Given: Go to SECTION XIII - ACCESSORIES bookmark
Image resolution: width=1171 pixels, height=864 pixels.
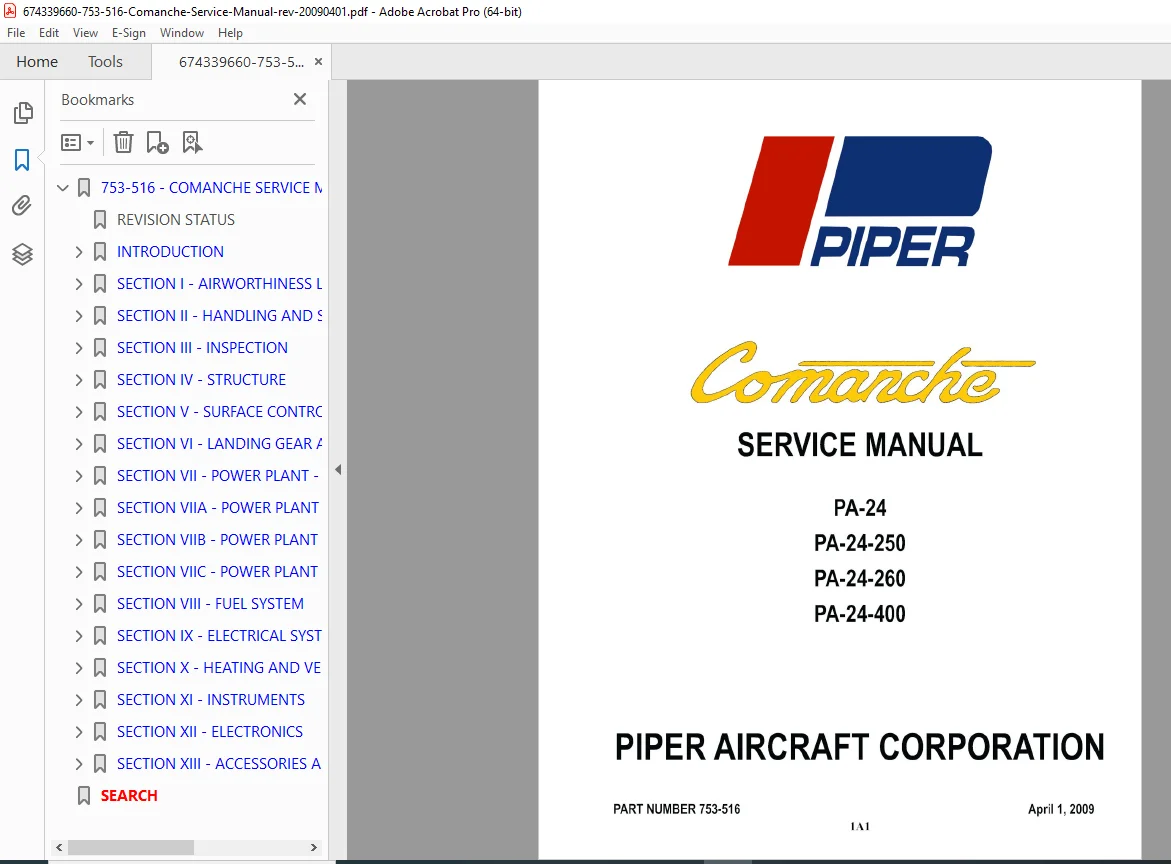Looking at the screenshot, I should coord(219,764).
